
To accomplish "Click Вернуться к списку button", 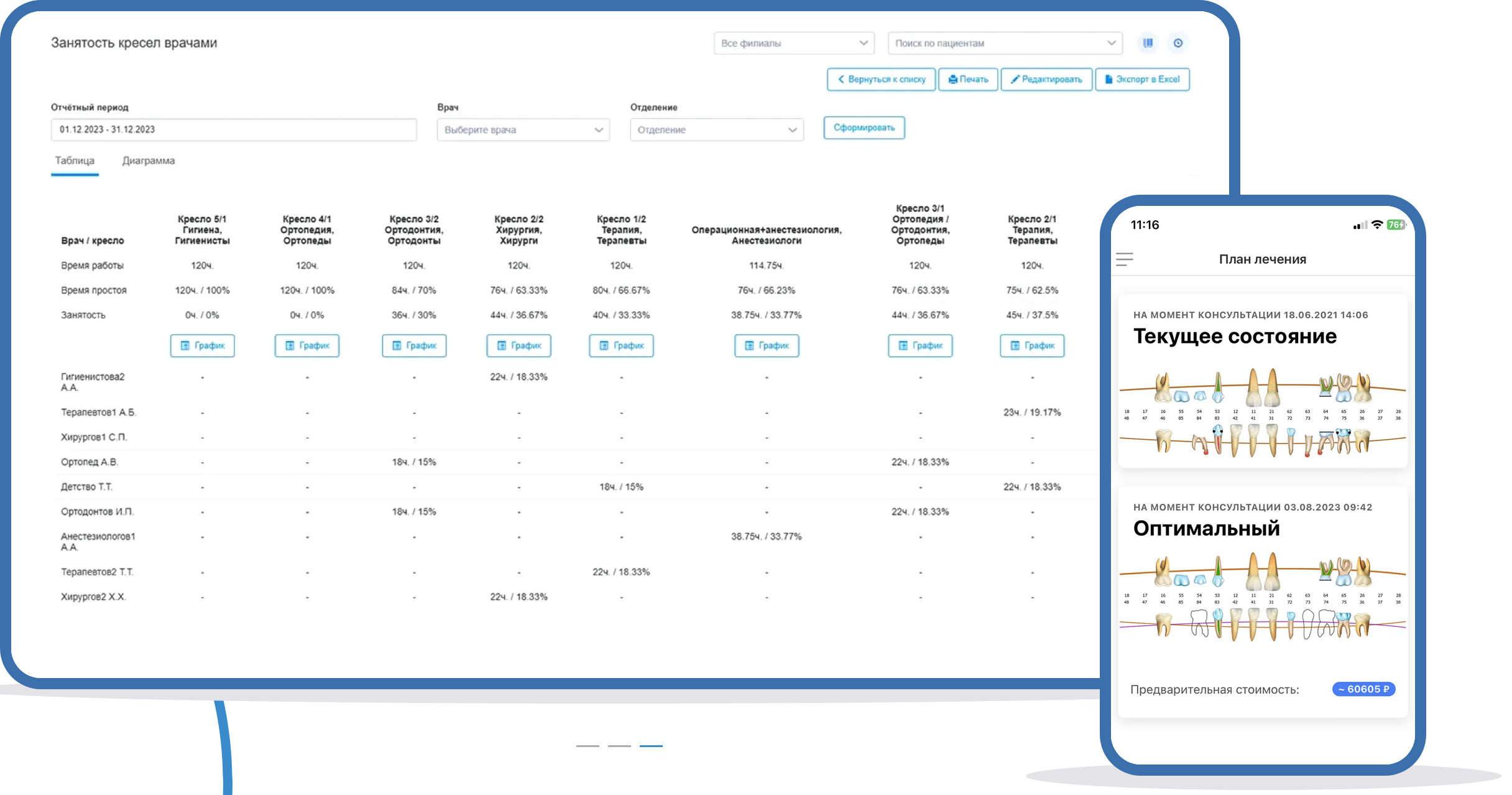I will 881,80.
